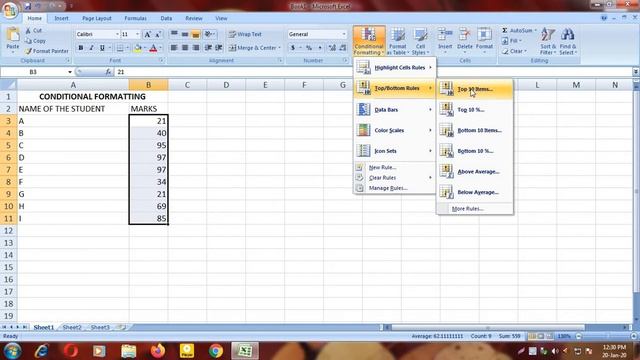Switch to Sheet2 tab
Screen dimensions: 640x360
pyautogui.click(x=72, y=327)
